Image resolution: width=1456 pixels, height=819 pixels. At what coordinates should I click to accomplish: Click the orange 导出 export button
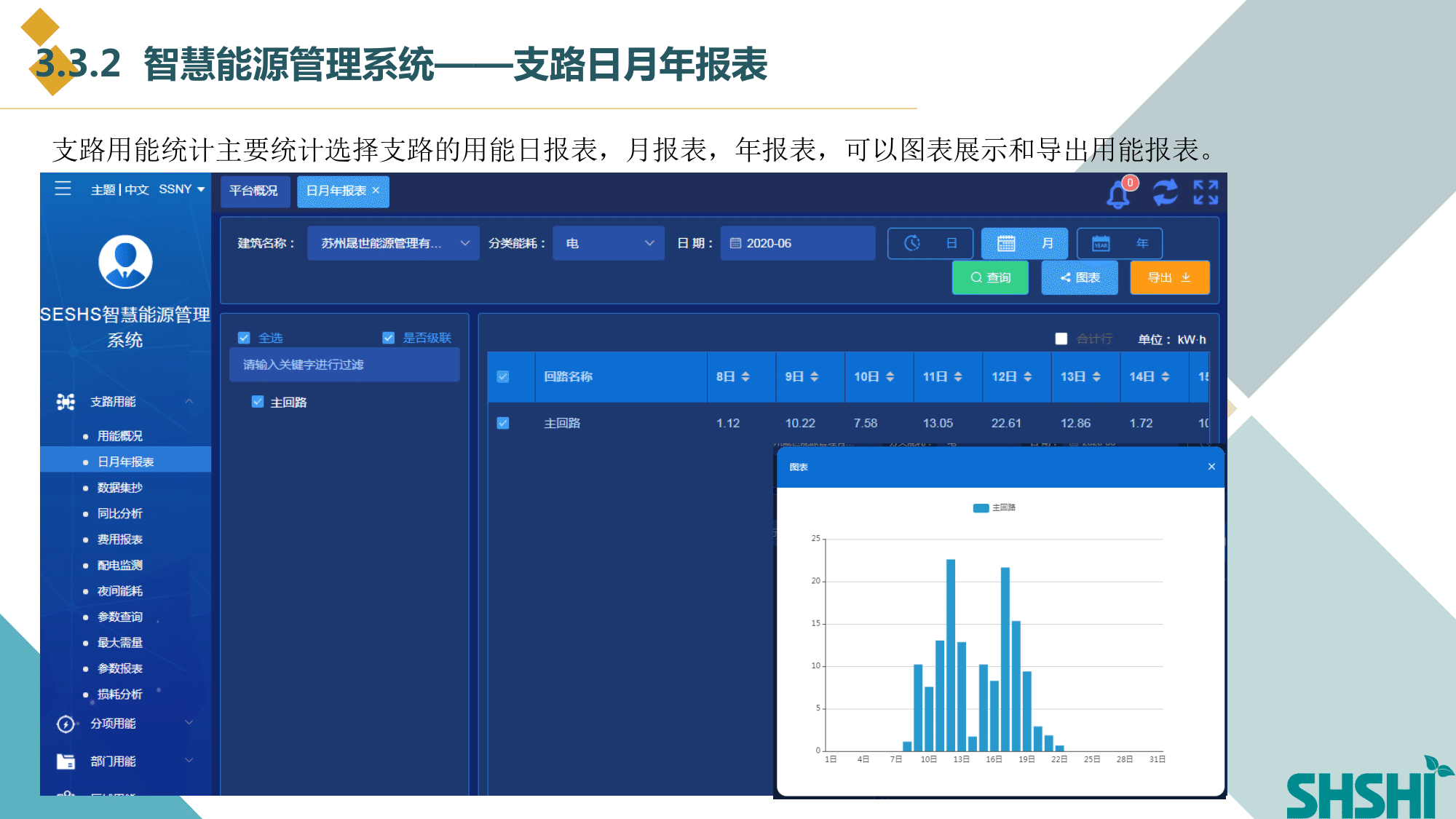click(x=1170, y=277)
